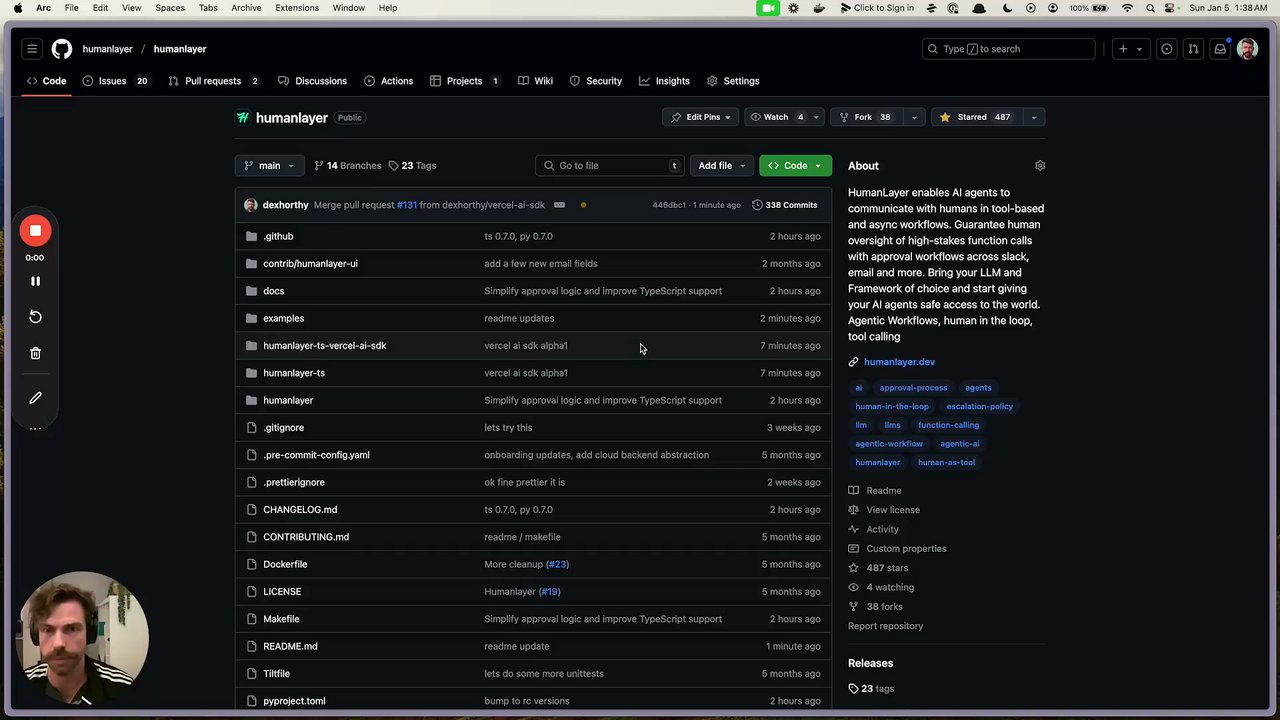Open the green Code clone dropdown

click(795, 166)
